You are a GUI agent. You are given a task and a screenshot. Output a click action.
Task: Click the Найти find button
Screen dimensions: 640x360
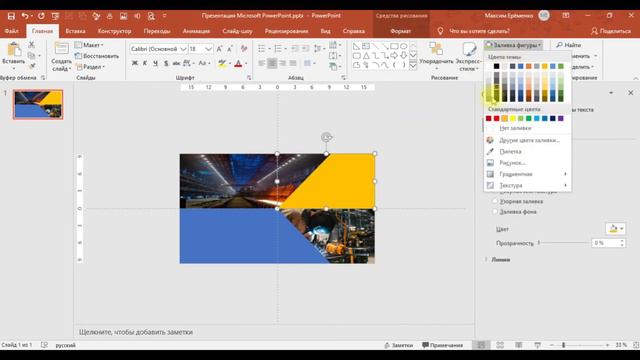569,45
